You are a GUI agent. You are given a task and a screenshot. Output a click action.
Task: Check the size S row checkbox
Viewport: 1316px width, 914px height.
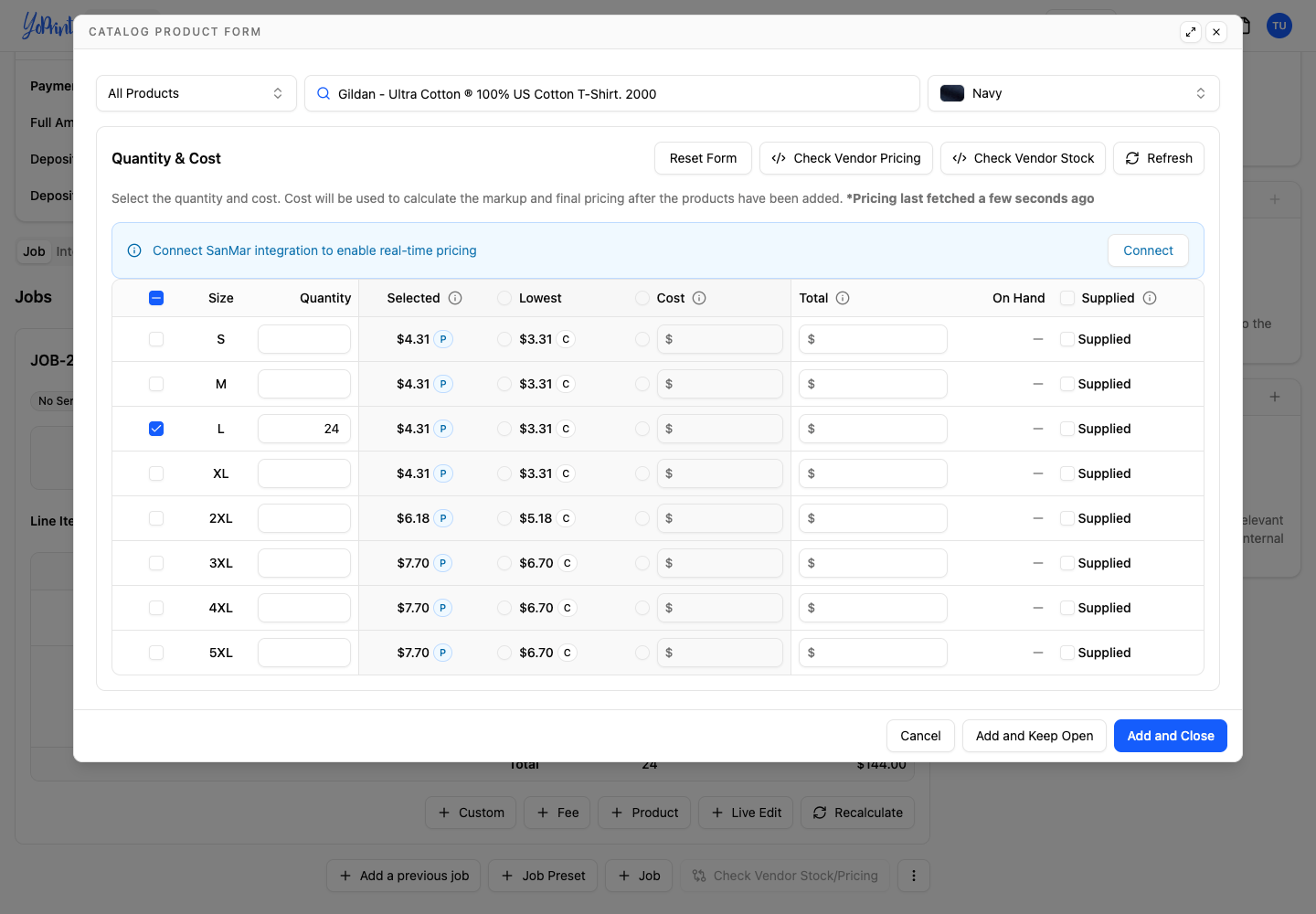click(156, 339)
